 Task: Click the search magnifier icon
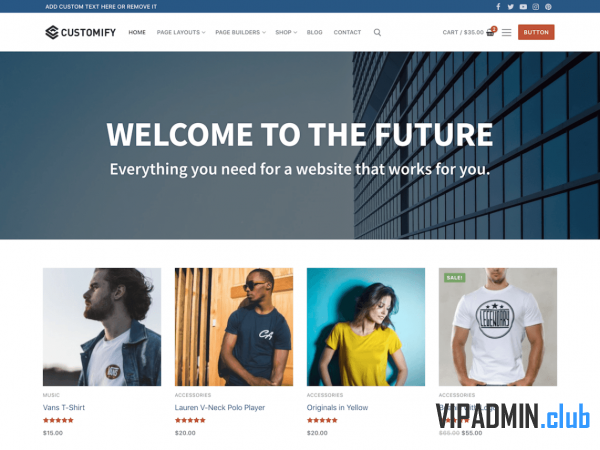click(x=377, y=33)
